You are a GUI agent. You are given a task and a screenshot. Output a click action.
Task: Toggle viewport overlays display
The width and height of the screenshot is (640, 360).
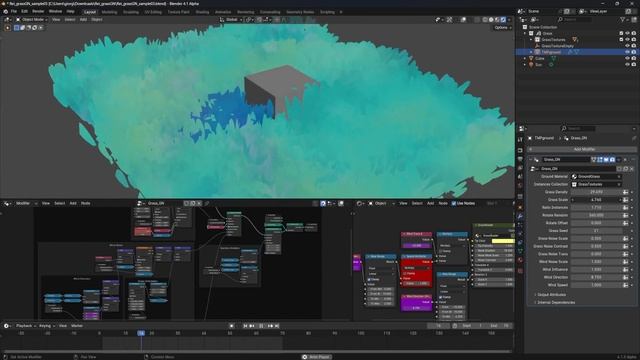click(463, 20)
